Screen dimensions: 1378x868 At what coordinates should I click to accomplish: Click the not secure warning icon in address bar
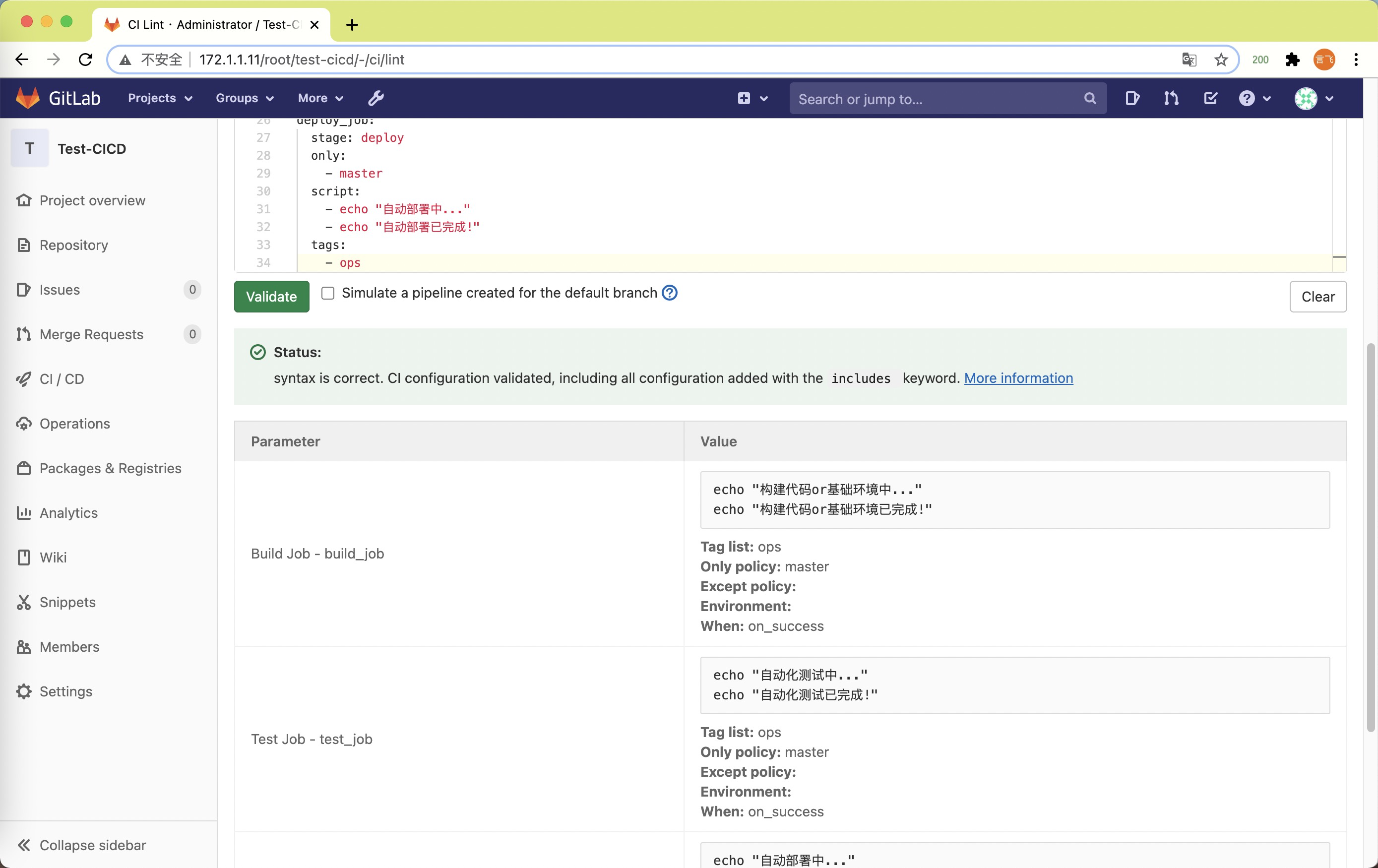[x=125, y=60]
